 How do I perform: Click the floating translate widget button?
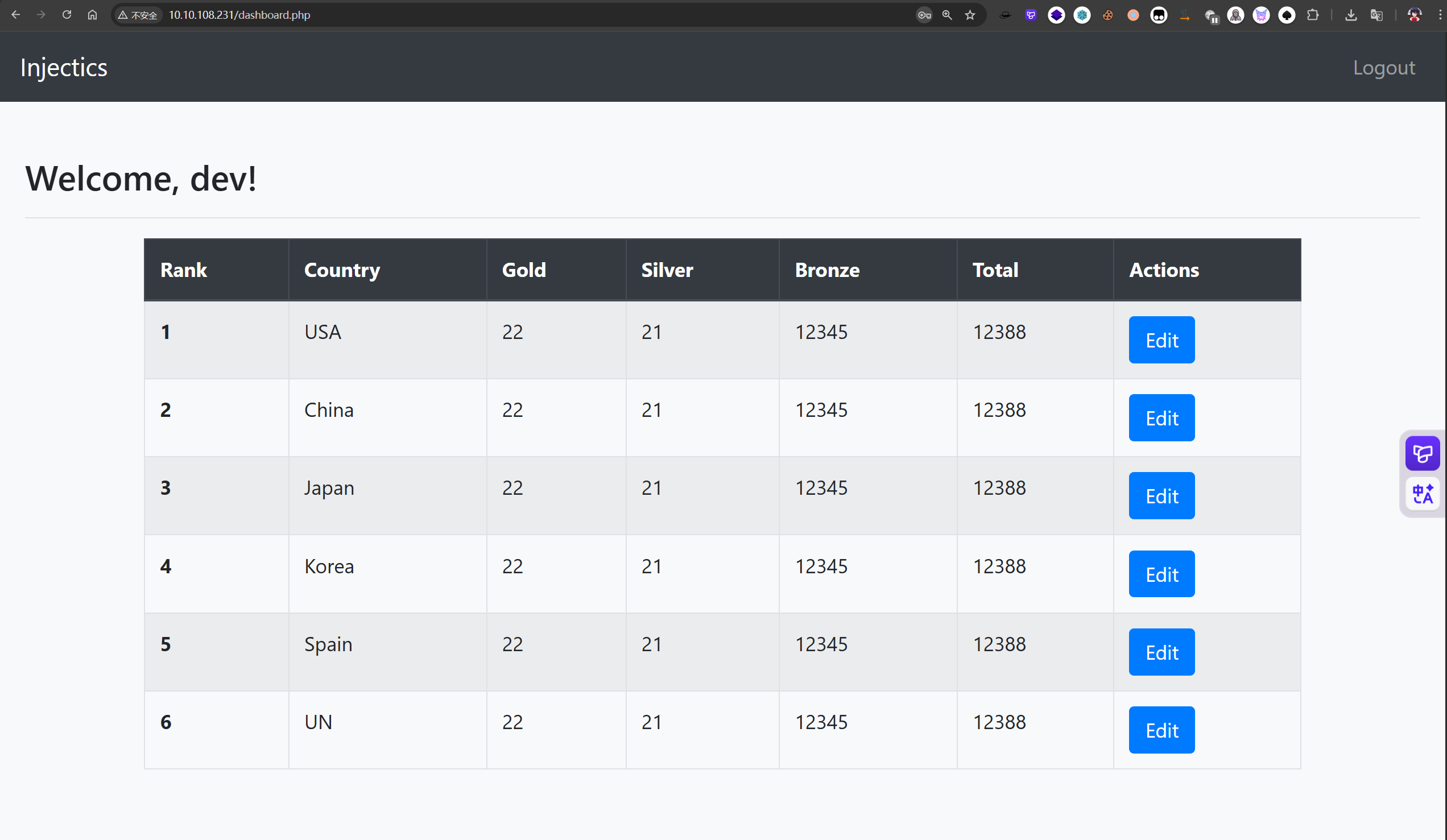pyautogui.click(x=1423, y=494)
